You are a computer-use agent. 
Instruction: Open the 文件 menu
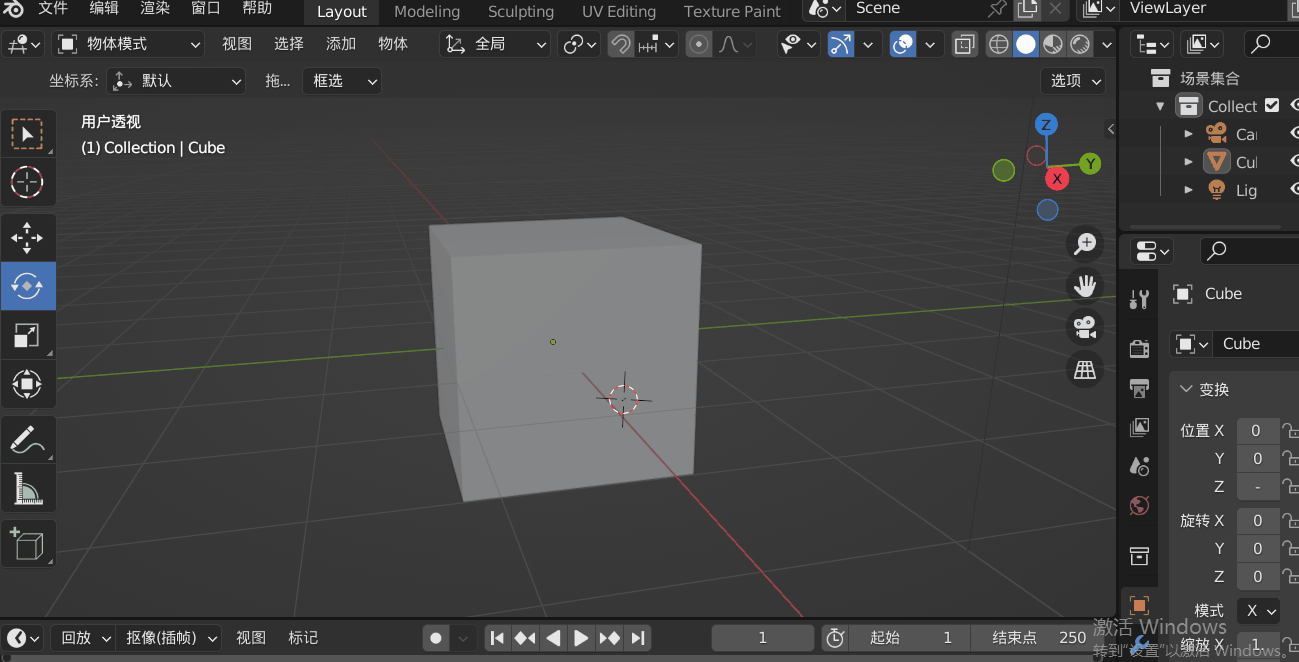pyautogui.click(x=53, y=9)
